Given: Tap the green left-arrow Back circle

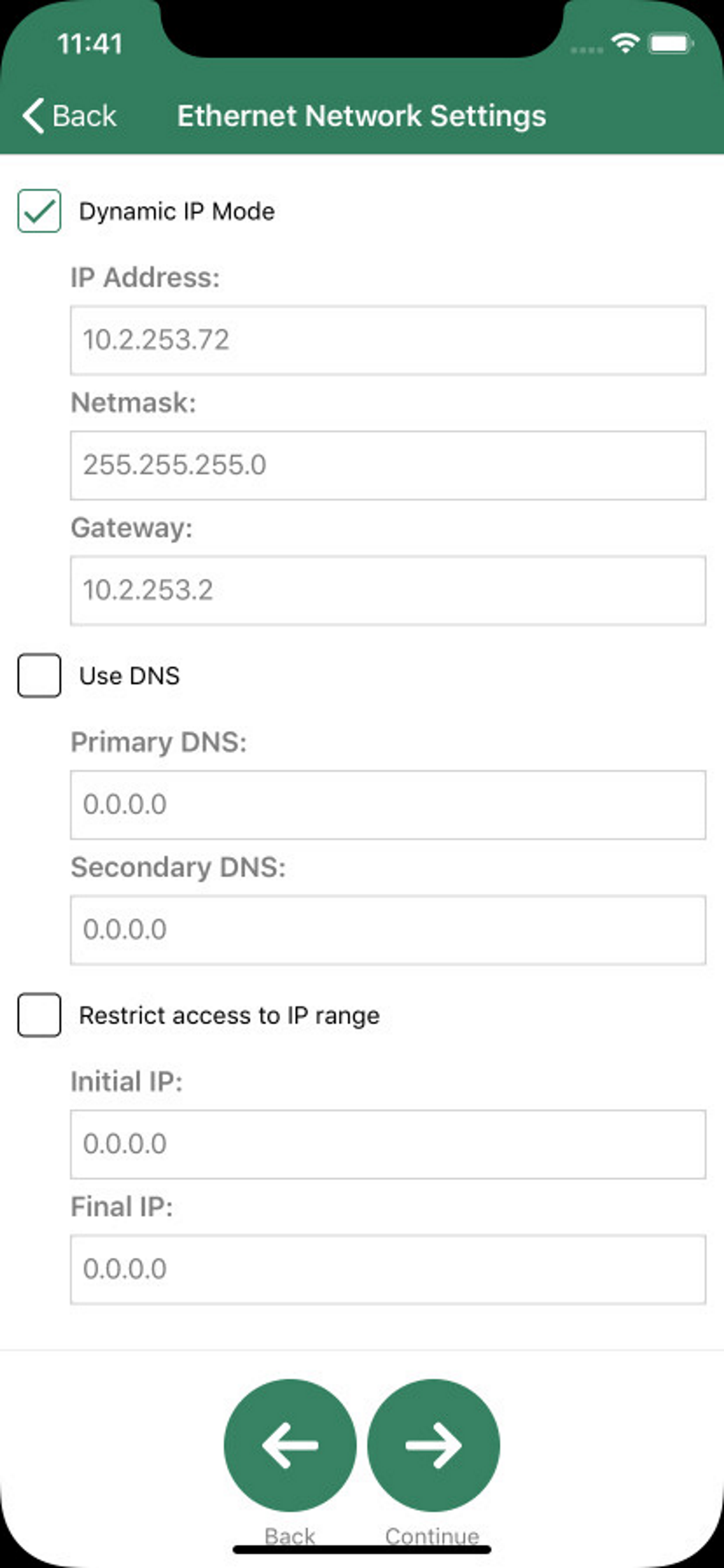Looking at the screenshot, I should (x=290, y=1444).
